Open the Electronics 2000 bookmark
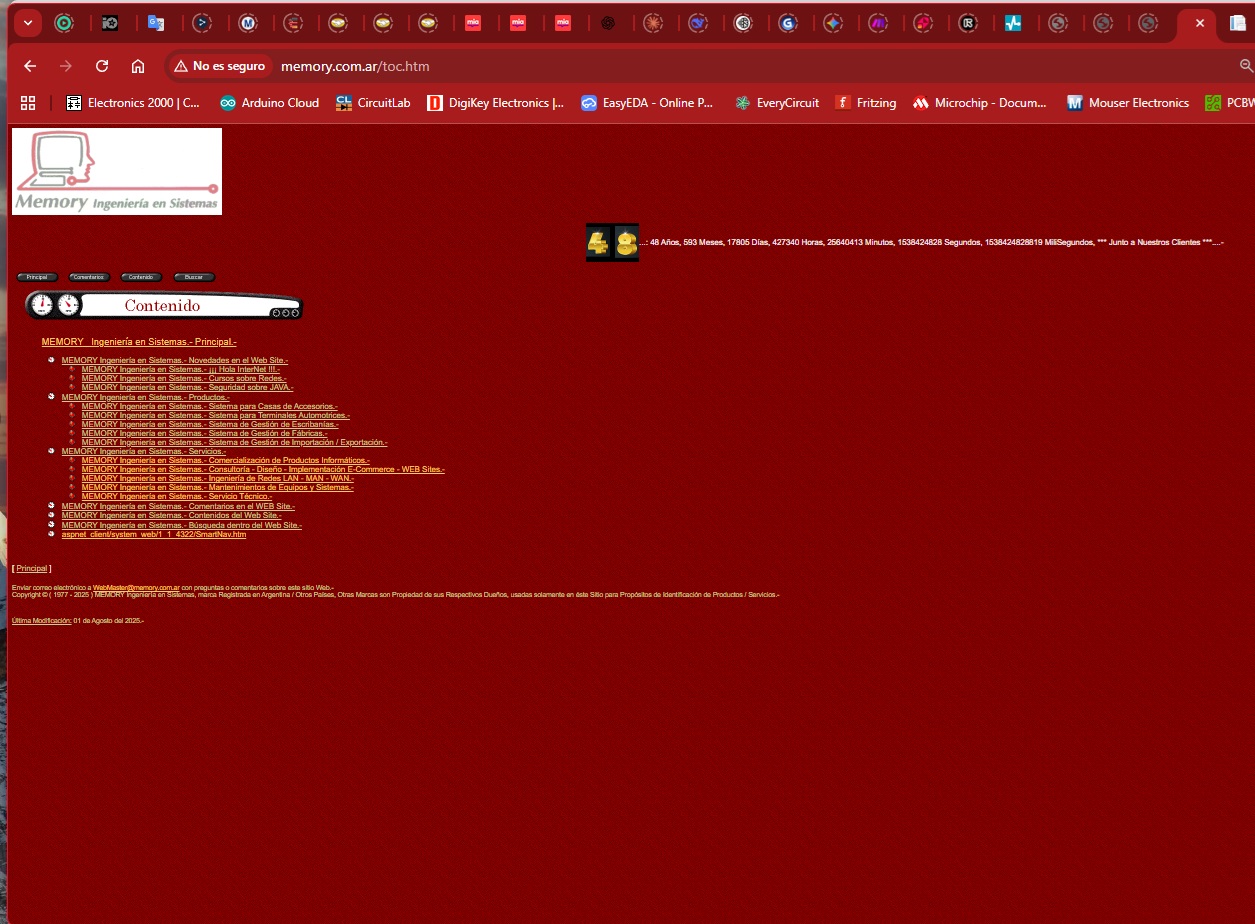The image size is (1255, 924). tap(133, 102)
